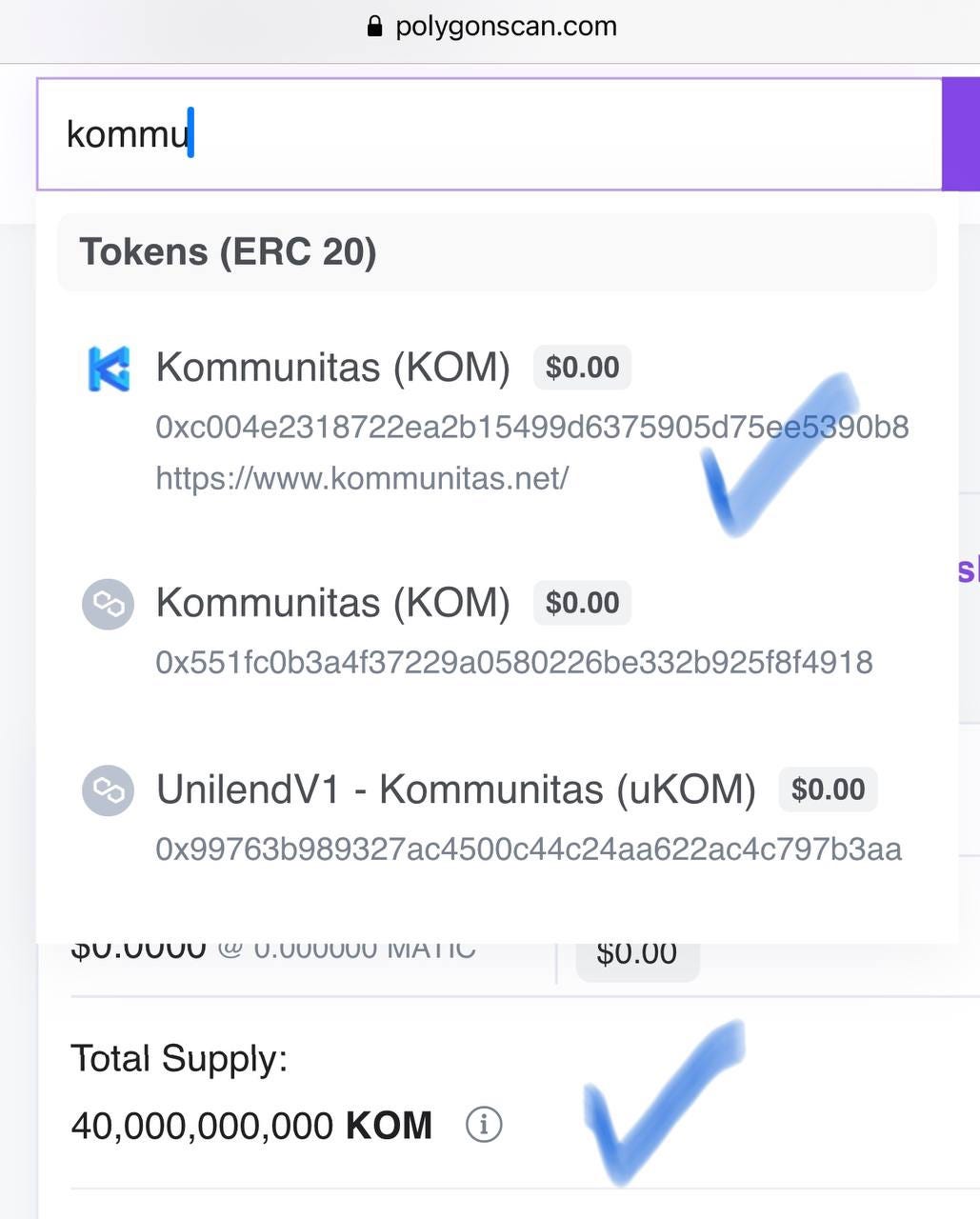Viewport: 980px width, 1219px height.
Task: Click the 0xc004e2318722ea2b15499d6375905d75ee5390b8 address
Action: click(532, 428)
